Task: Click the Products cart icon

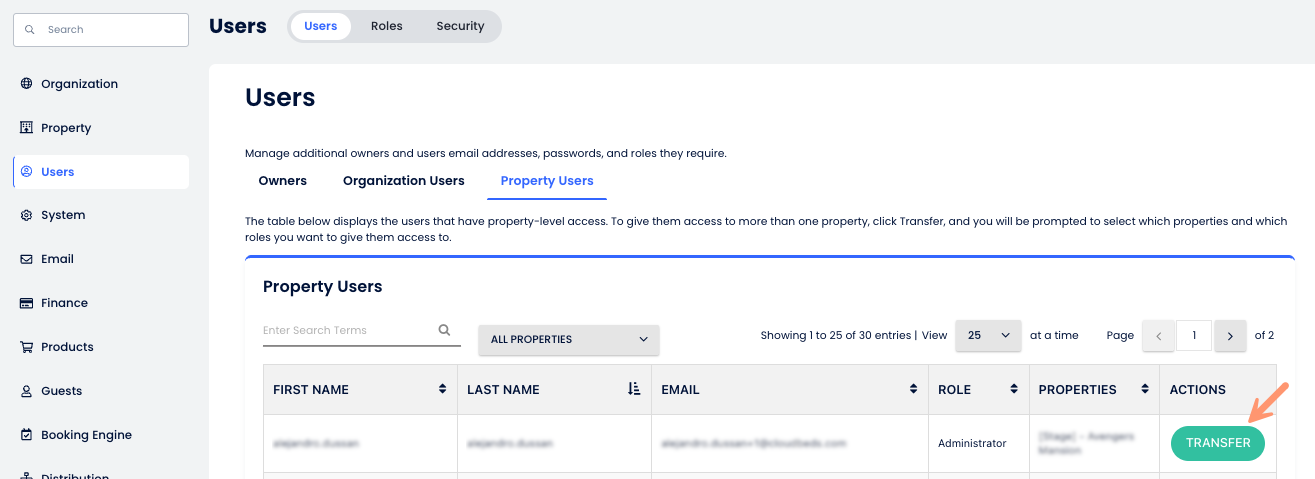Action: 27,347
